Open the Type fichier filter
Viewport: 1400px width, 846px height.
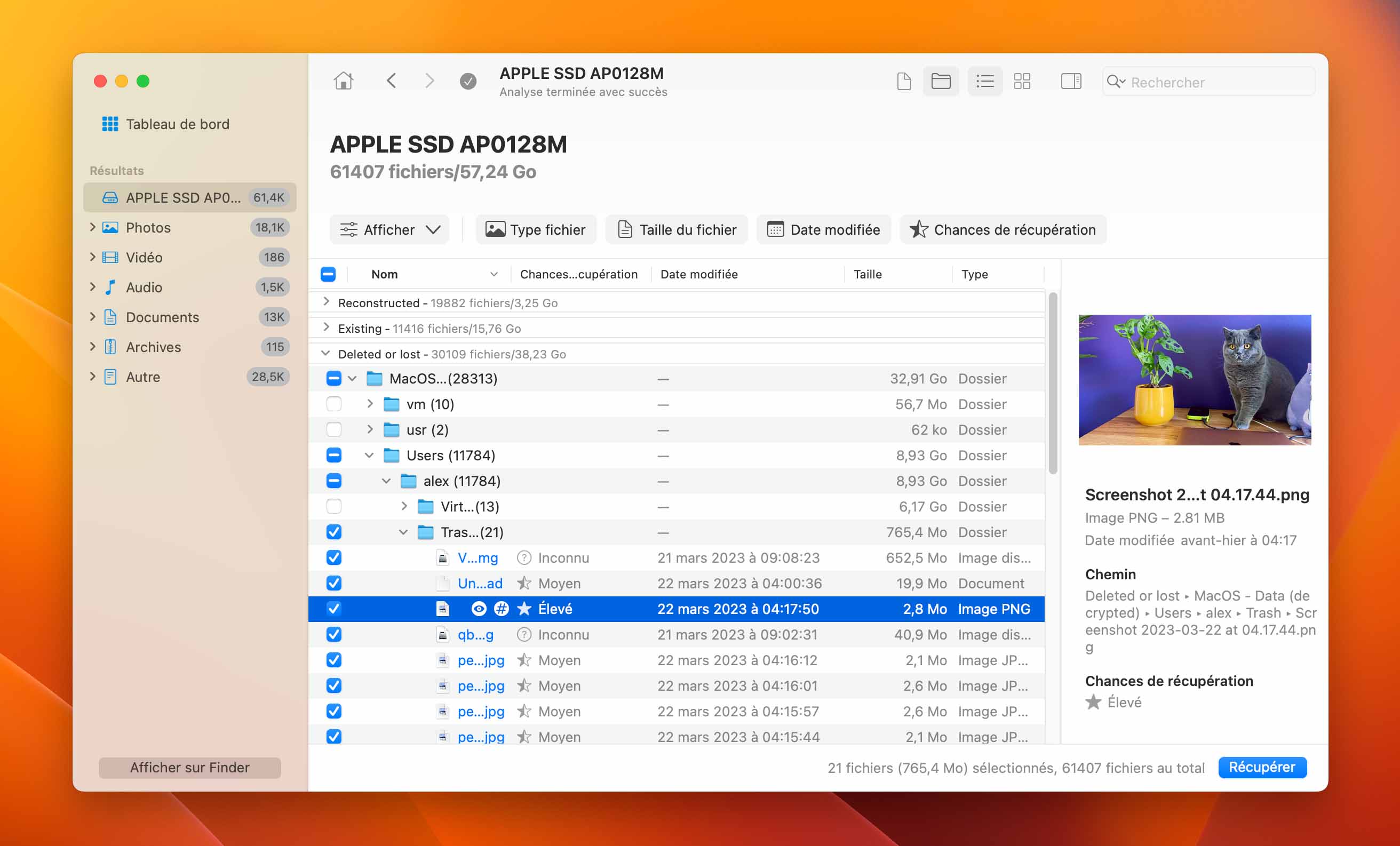point(536,229)
